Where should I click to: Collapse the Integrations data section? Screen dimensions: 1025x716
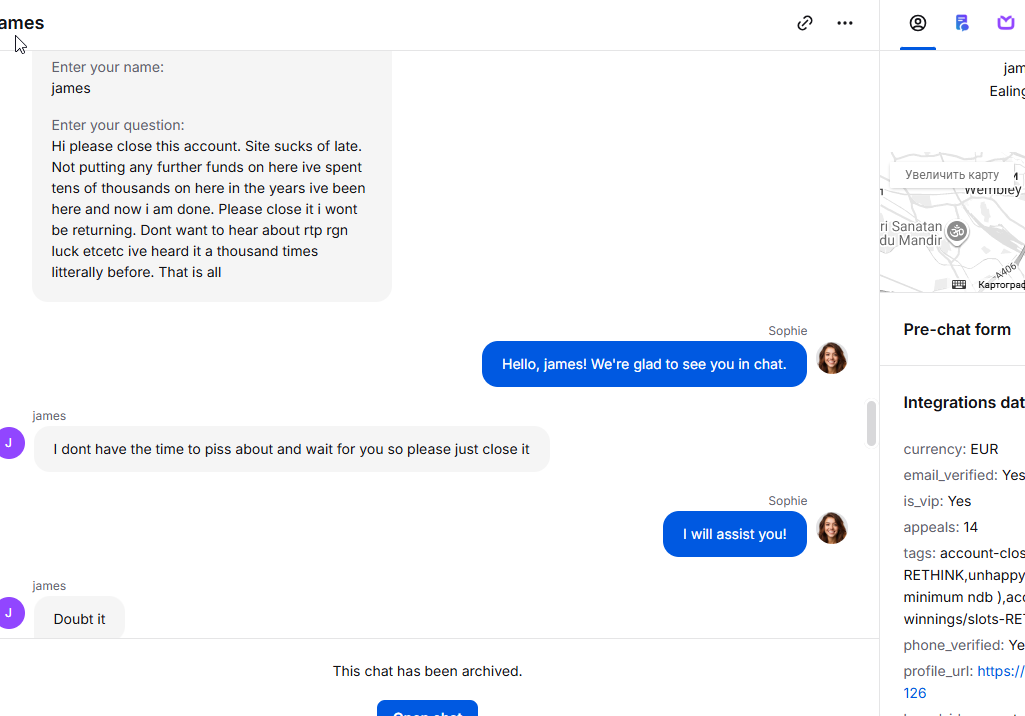[964, 403]
